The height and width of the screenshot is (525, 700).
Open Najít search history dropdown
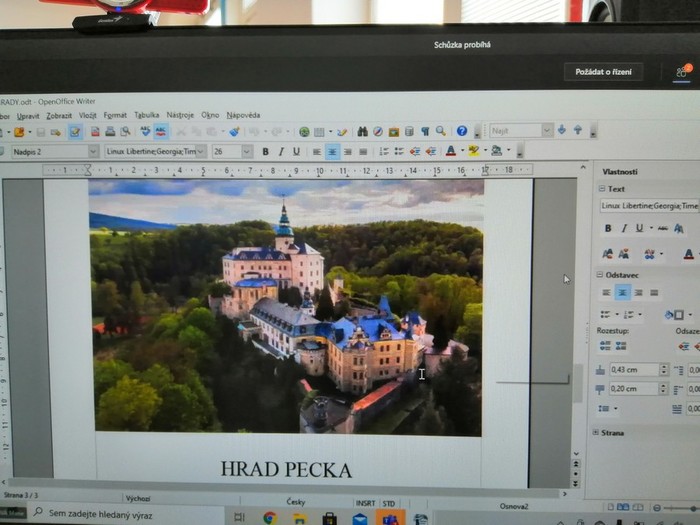547,130
